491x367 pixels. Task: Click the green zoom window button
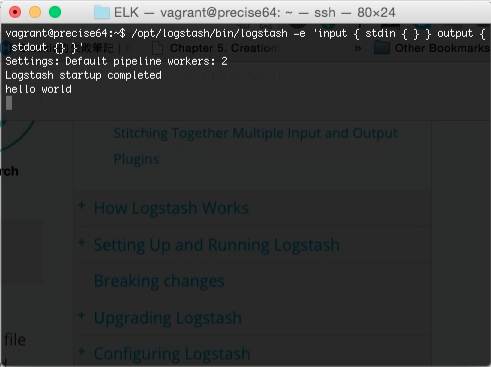pos(55,12)
